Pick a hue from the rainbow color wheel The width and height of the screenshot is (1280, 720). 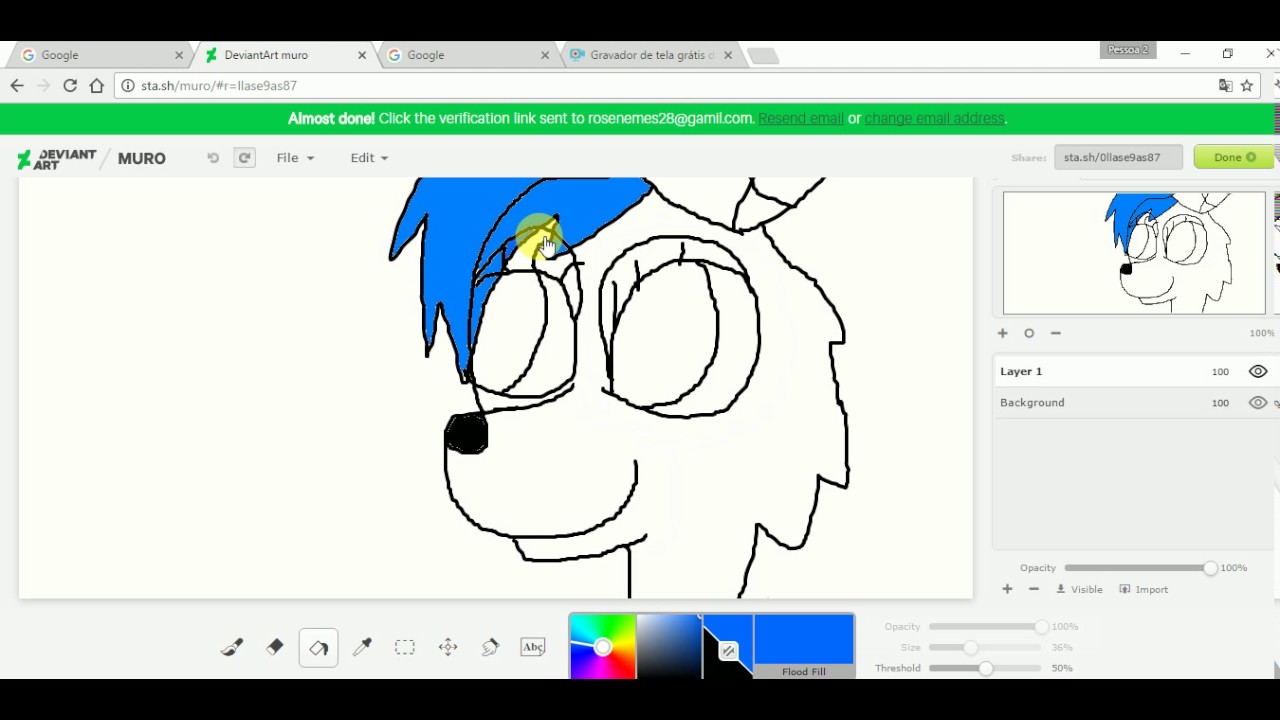tap(603, 647)
